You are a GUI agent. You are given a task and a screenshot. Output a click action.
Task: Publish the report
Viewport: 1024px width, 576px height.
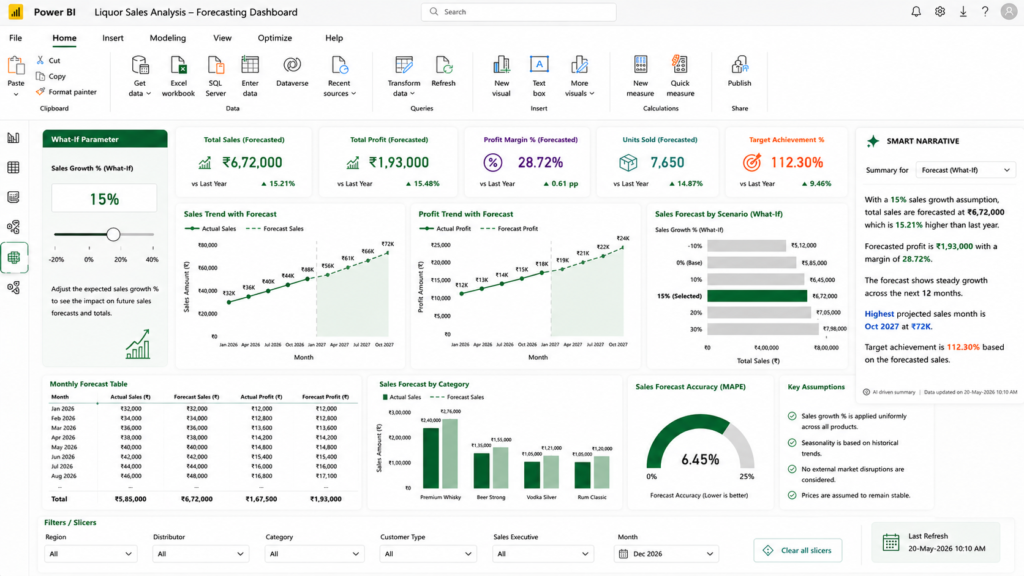point(739,71)
